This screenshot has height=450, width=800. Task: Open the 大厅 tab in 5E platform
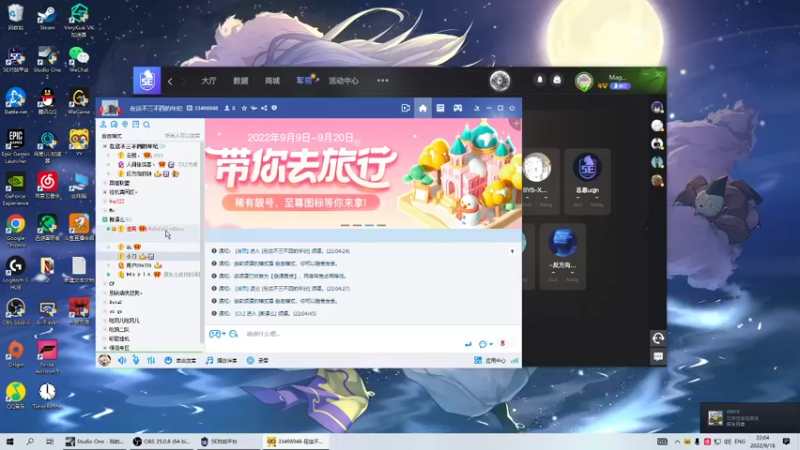209,81
